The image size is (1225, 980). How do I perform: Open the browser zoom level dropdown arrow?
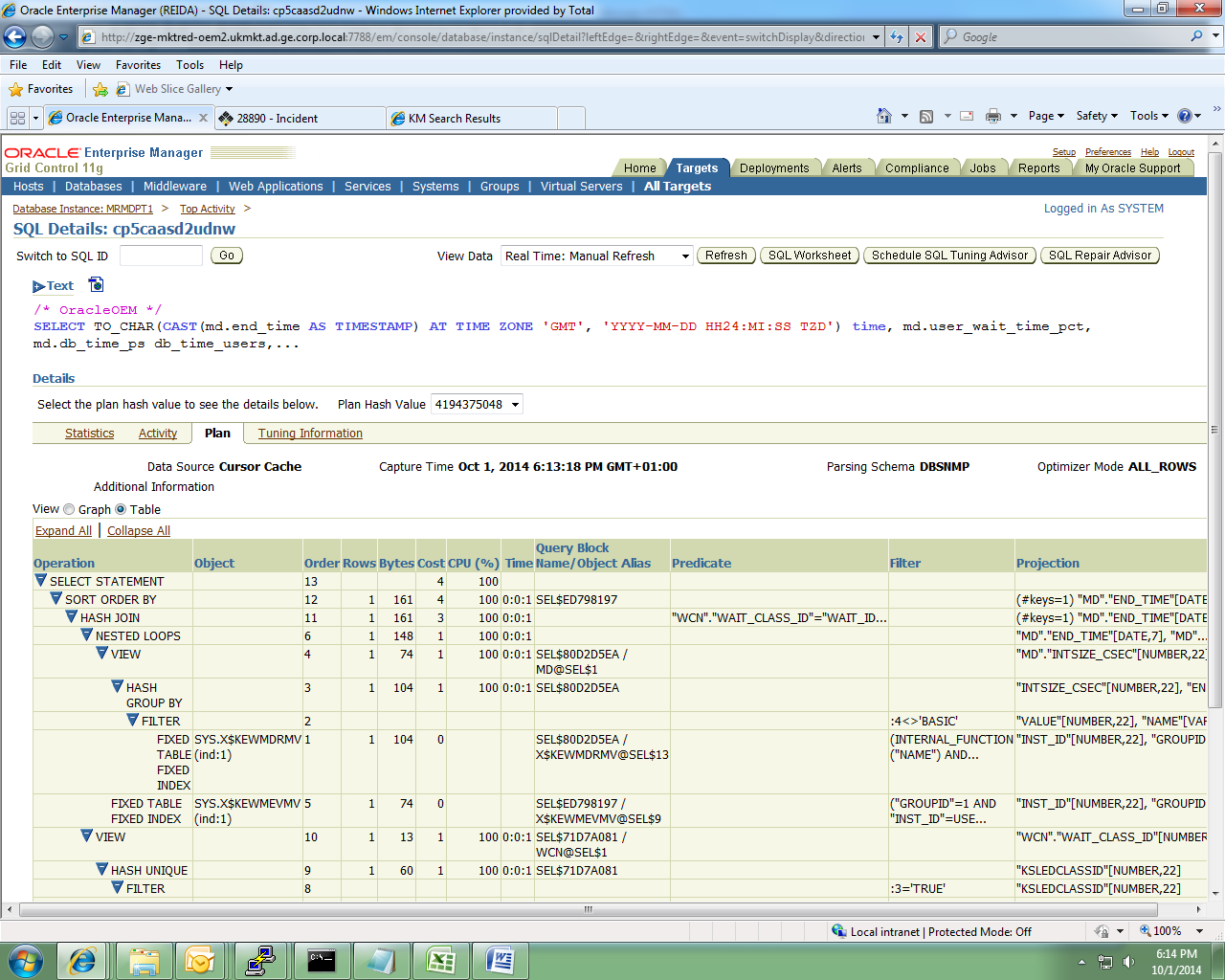pyautogui.click(x=1198, y=931)
